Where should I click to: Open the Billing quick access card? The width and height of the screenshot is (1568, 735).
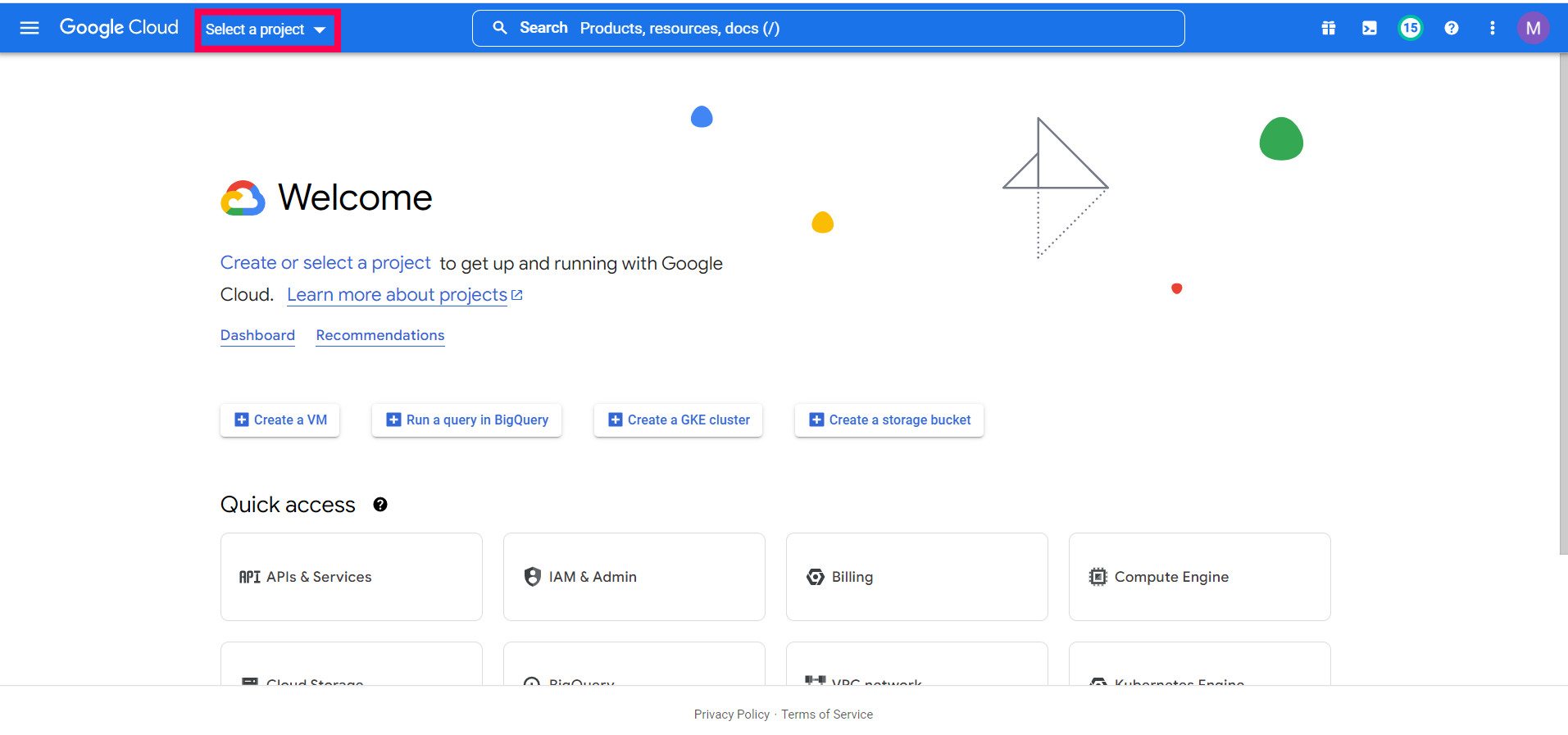(x=917, y=577)
